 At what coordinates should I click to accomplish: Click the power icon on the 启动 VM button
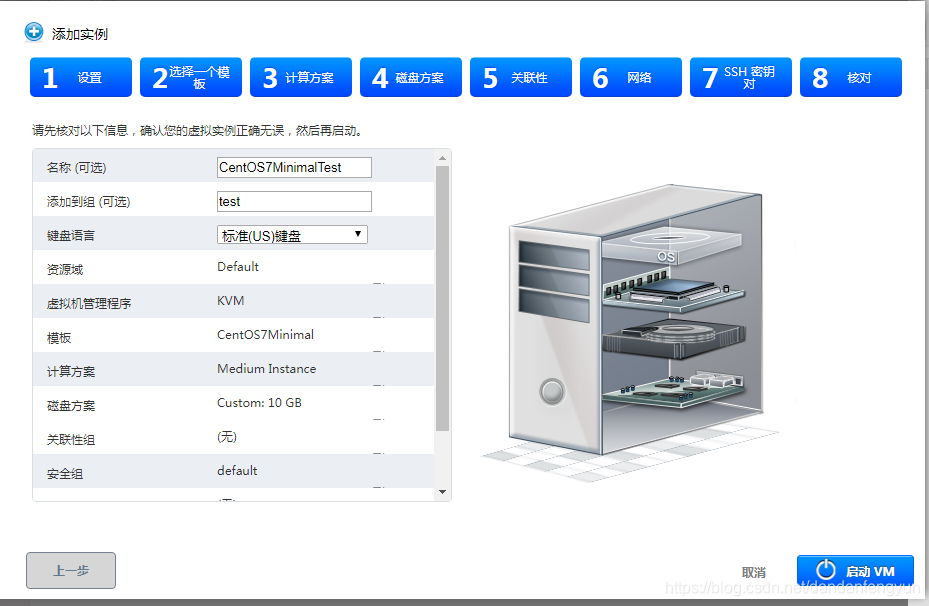824,571
